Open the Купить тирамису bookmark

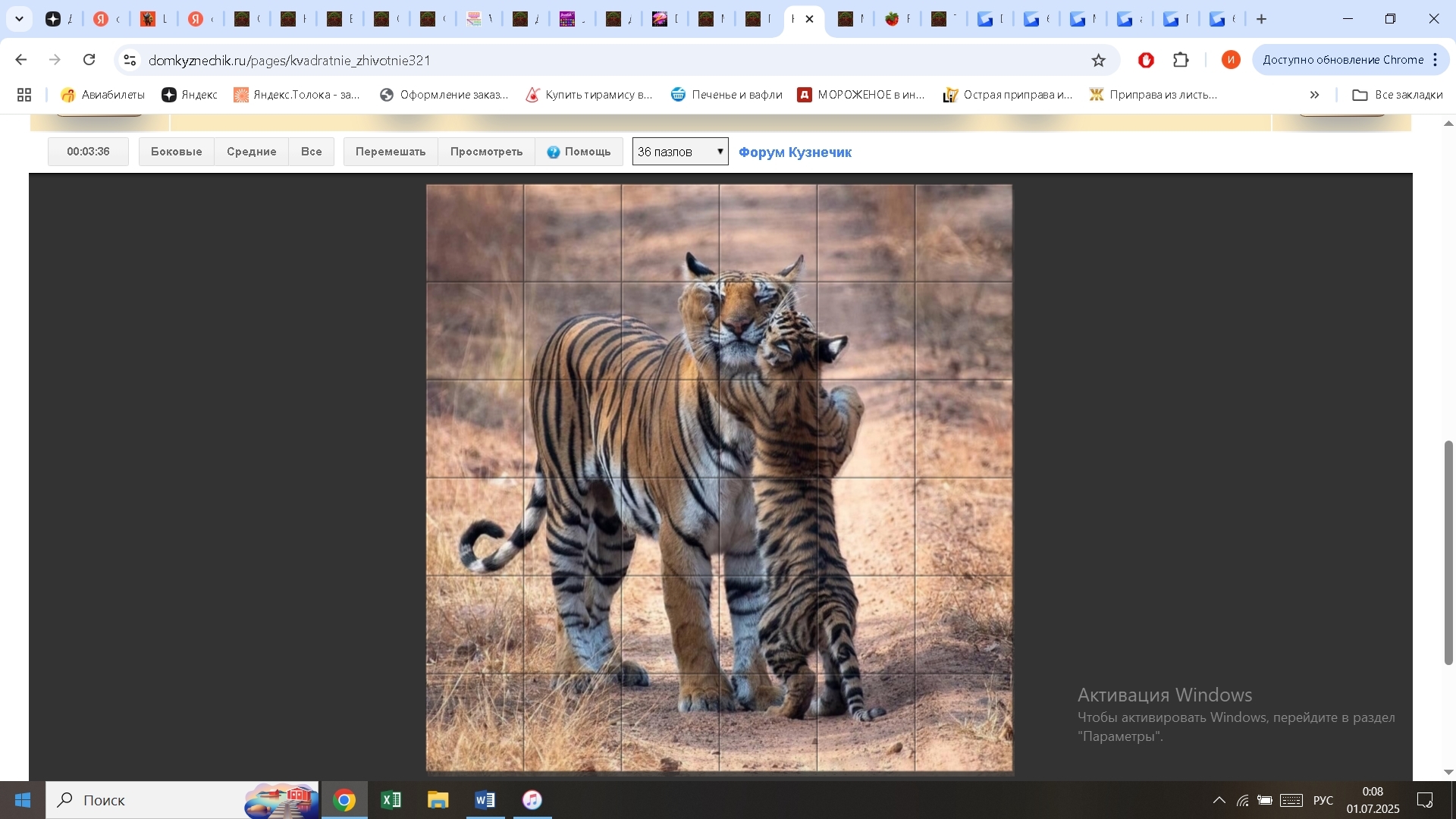pos(589,95)
